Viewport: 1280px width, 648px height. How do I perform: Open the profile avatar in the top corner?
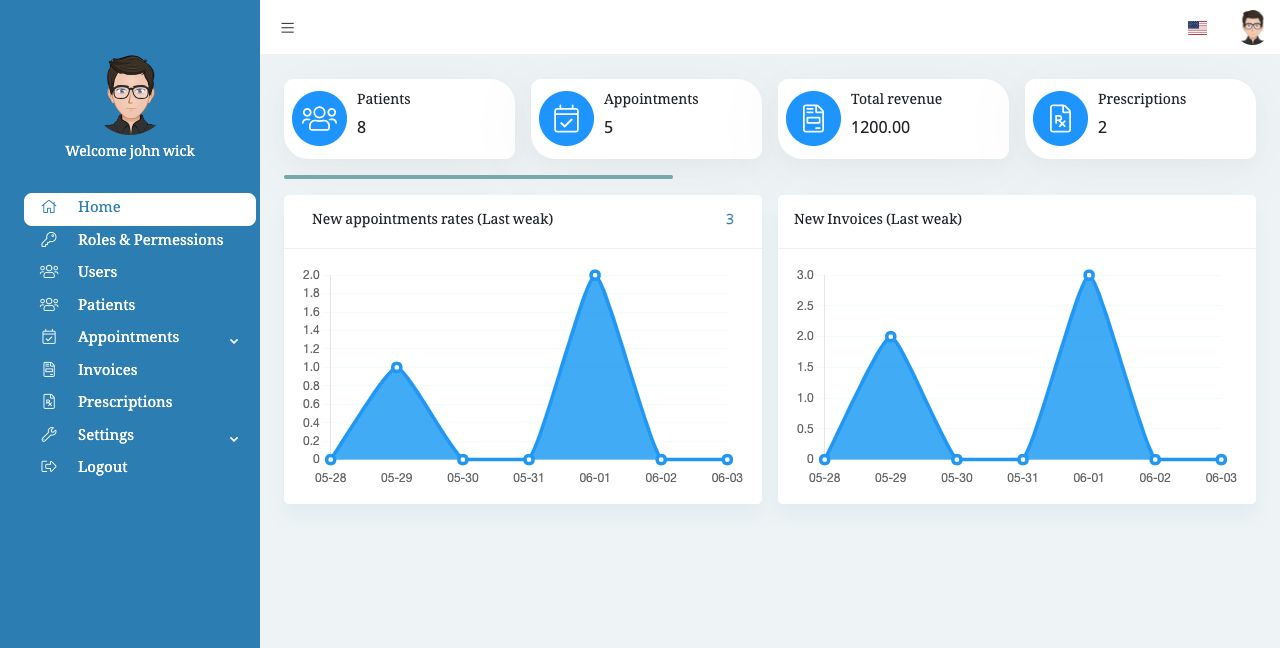pos(1252,28)
